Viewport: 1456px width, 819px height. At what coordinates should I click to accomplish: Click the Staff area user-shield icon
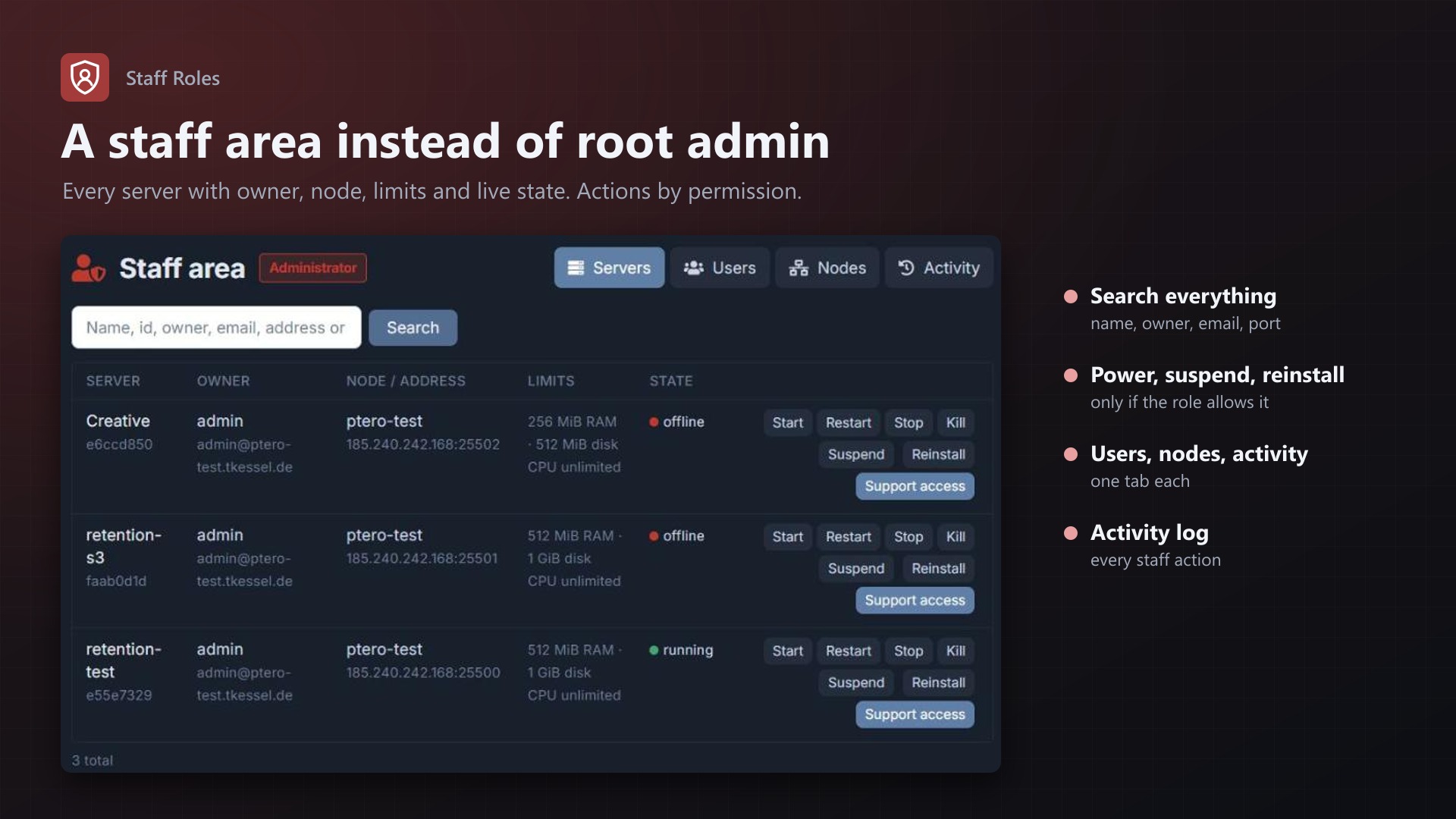[x=89, y=268]
